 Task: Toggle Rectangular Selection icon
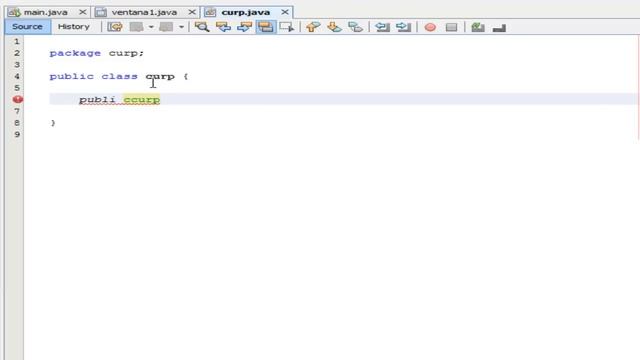point(287,27)
